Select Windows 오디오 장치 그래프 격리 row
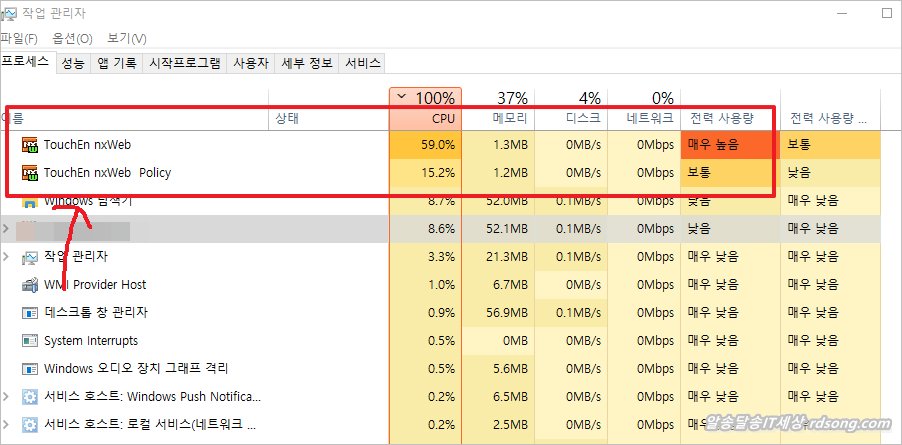The image size is (902, 445). [440, 369]
